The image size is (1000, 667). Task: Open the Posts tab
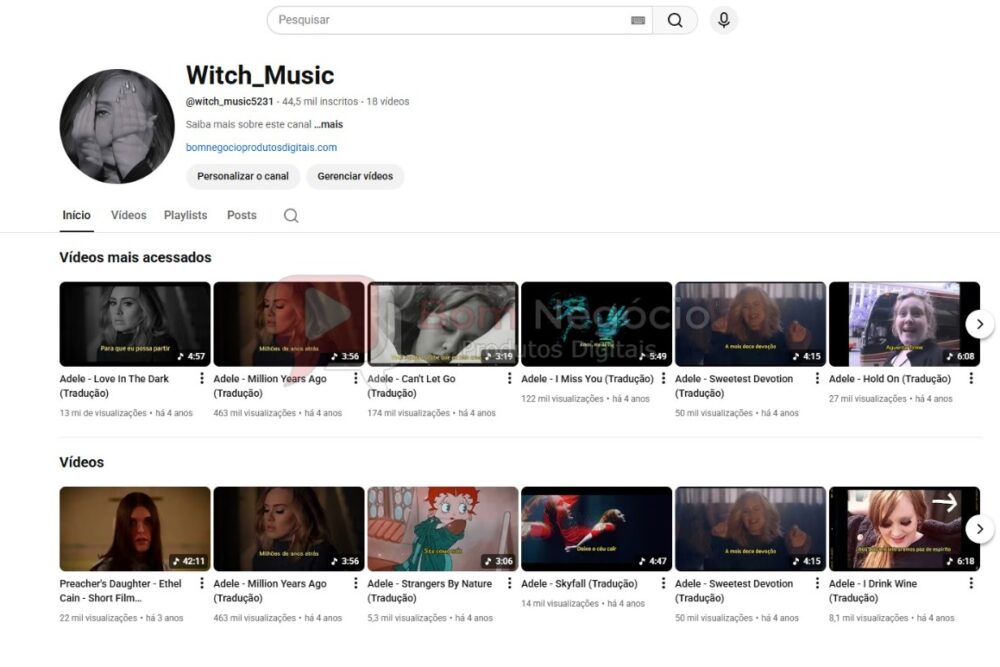tap(241, 215)
